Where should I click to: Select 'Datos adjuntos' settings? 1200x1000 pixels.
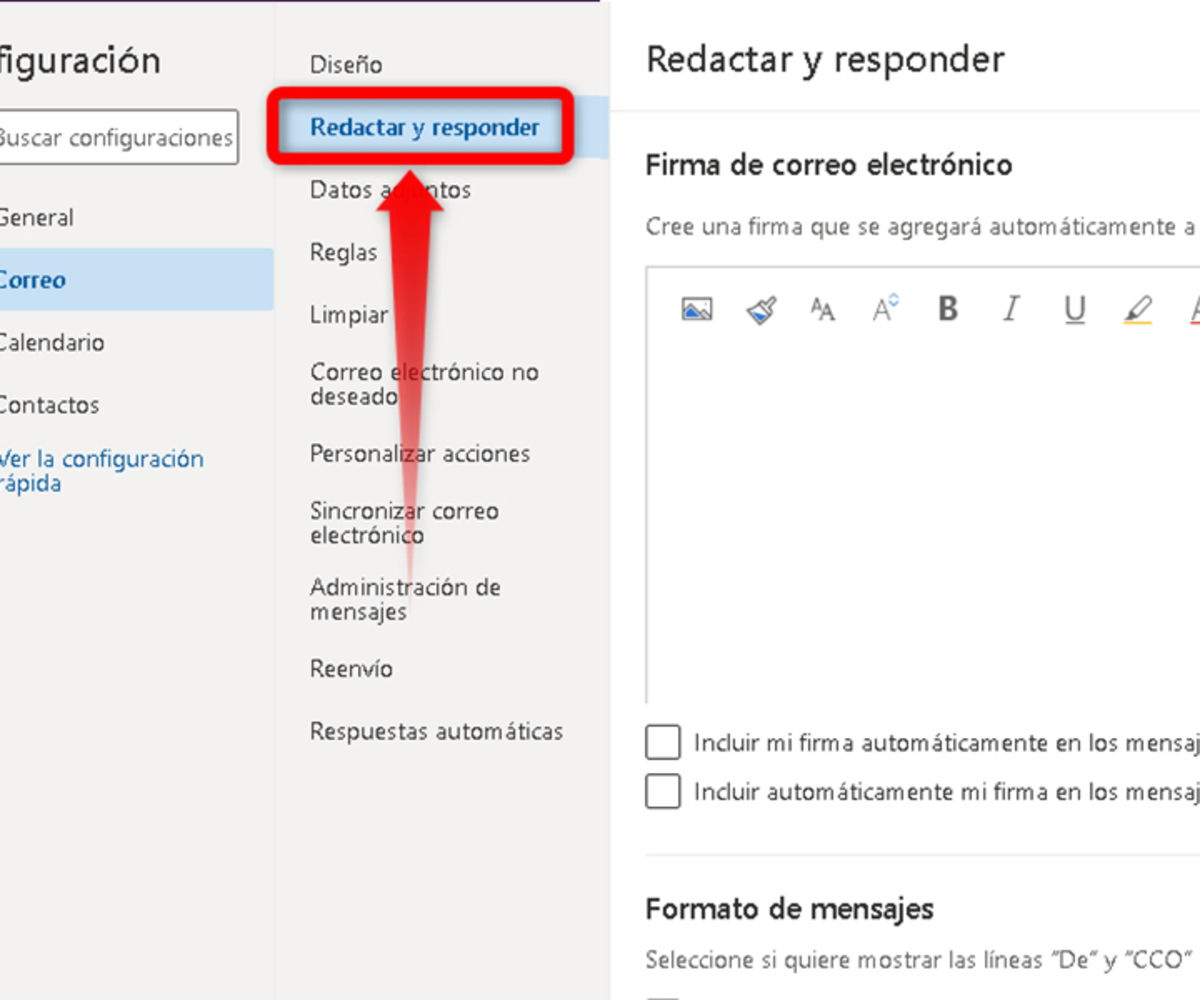390,189
